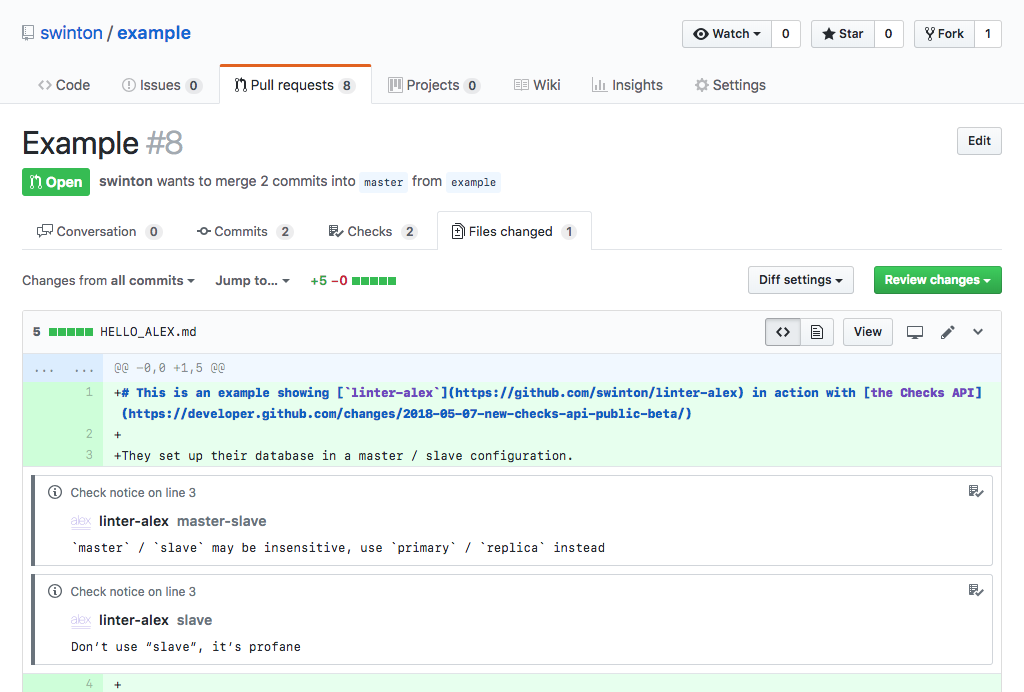Click the diffstat green squares beside +5 −0

(374, 281)
